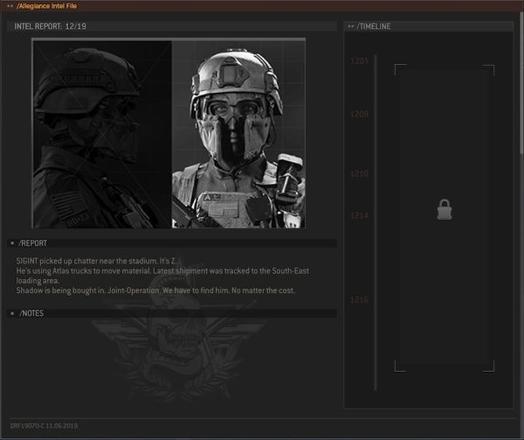Screen dimensions: 524x440
Task: Open the darkened left soldier portrait
Action: coord(102,134)
